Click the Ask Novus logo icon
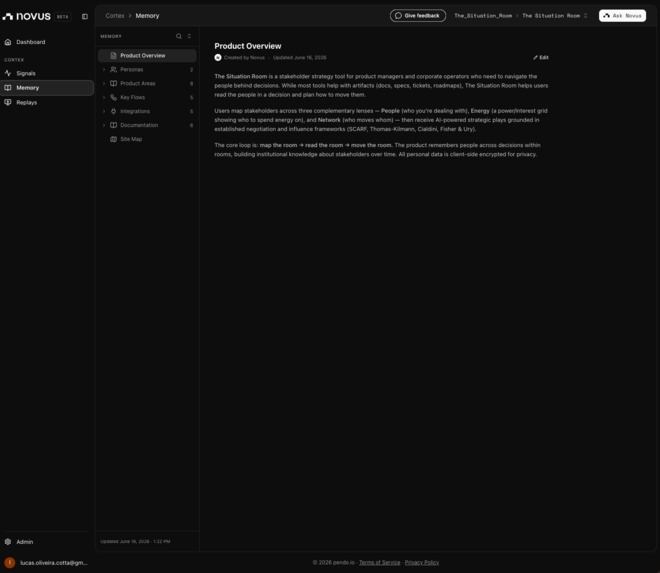Screen dimensions: 660x573 click(x=606, y=16)
